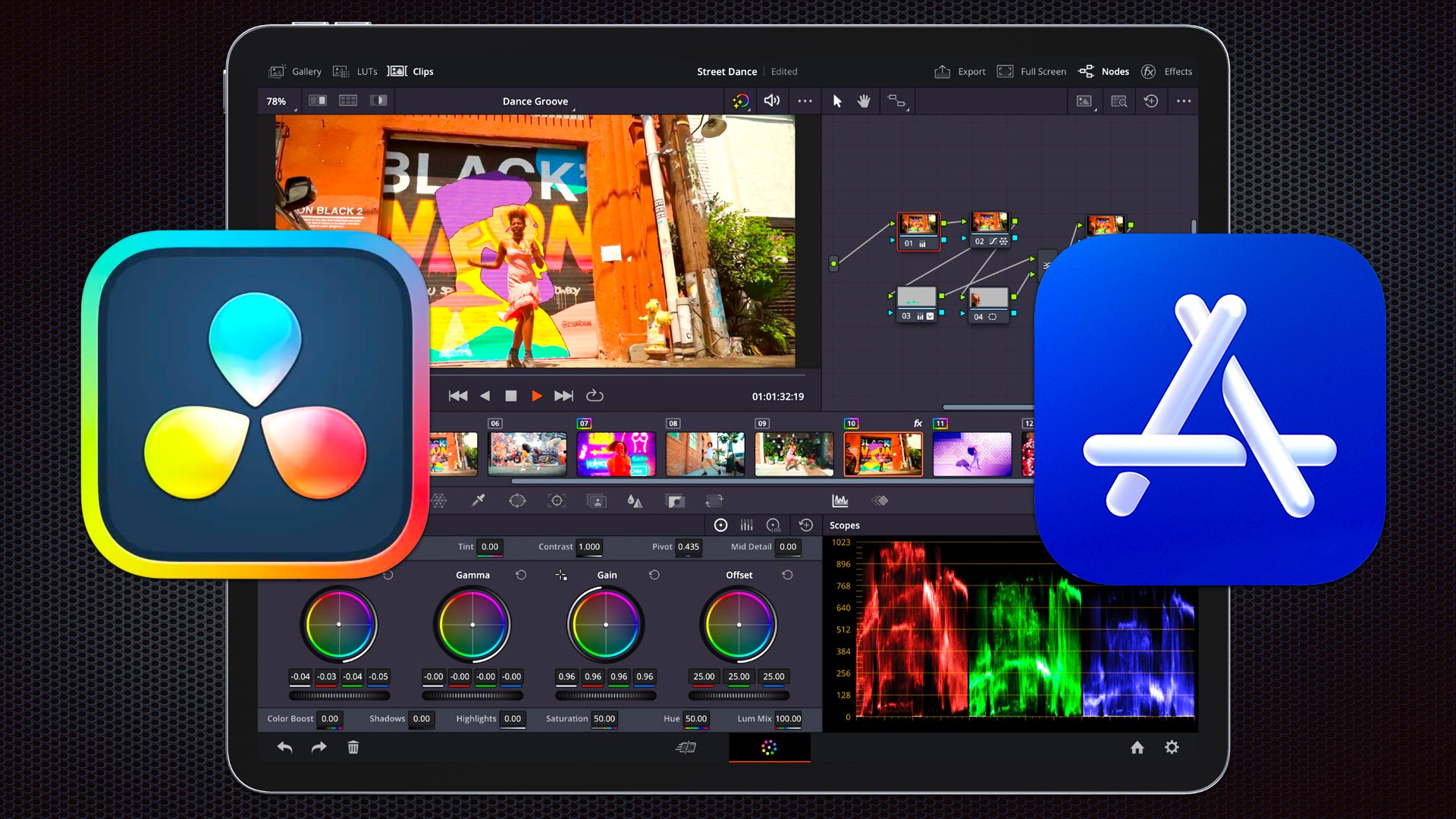Select the grid viewer layout icon
Screen dimensions: 1456x819
pyautogui.click(x=348, y=100)
